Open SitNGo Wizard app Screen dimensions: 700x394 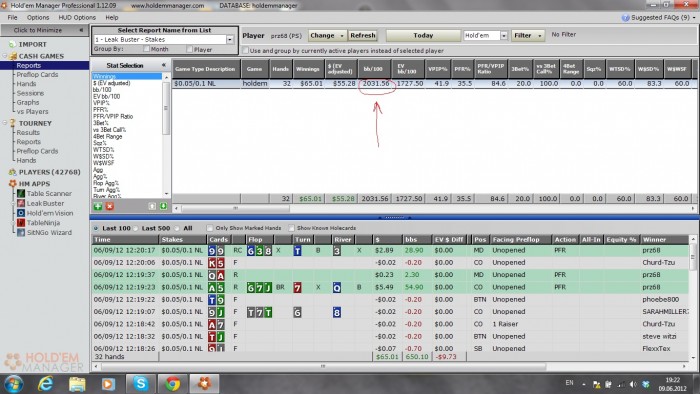pos(49,232)
